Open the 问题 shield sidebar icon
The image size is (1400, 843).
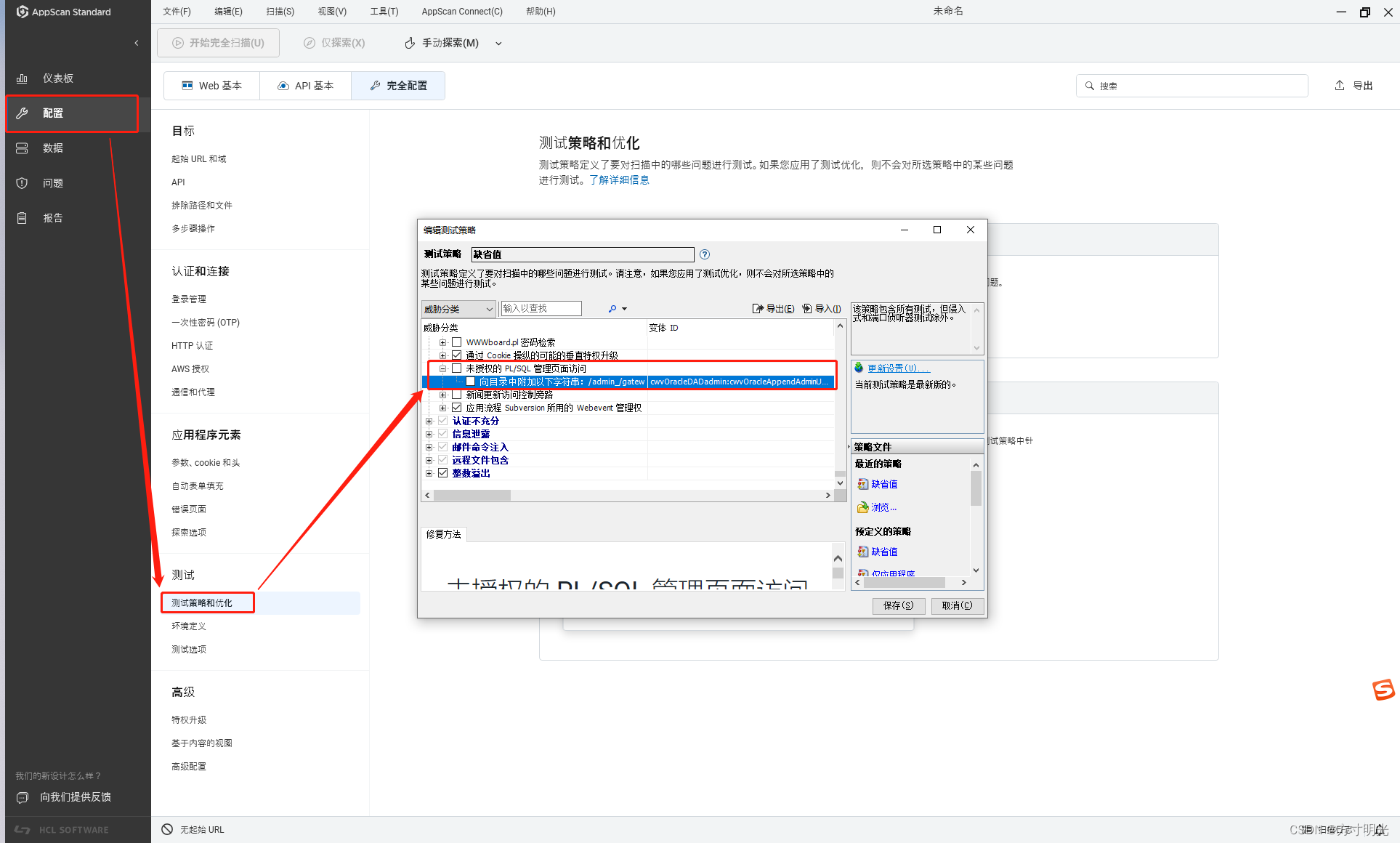[x=22, y=183]
